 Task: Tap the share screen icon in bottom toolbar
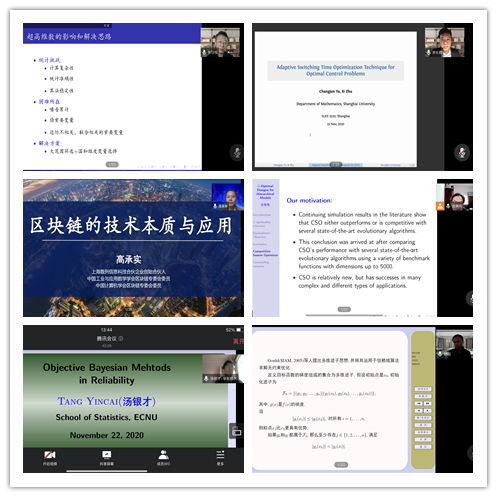(107, 455)
